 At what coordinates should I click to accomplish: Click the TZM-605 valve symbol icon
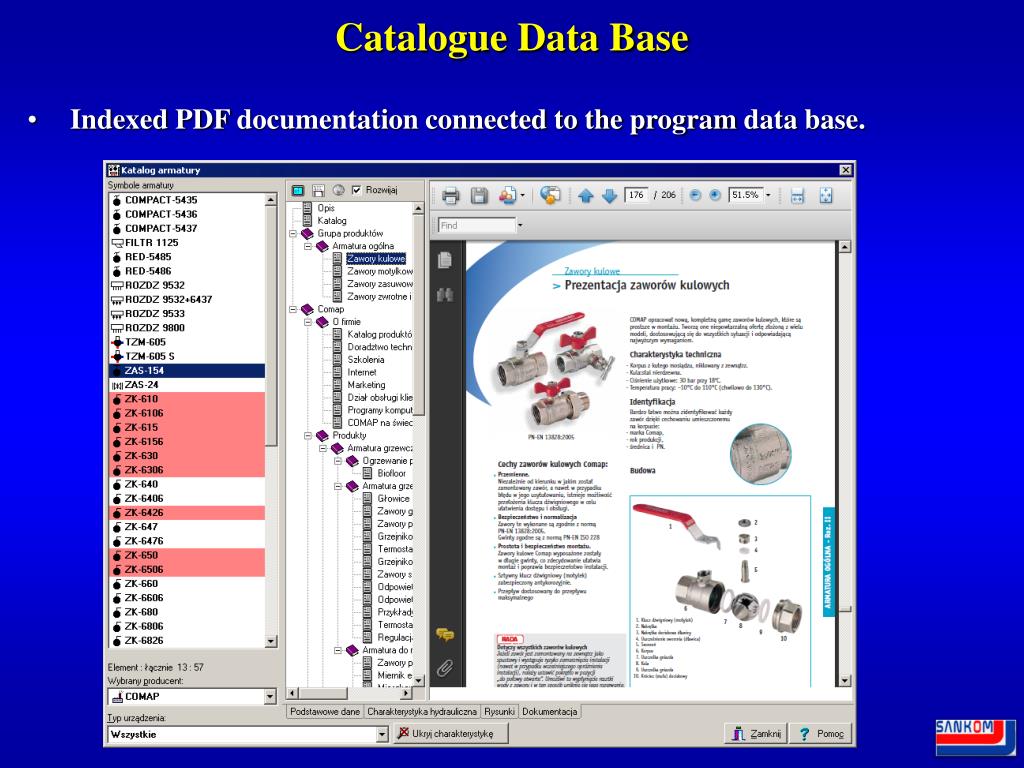[117, 342]
